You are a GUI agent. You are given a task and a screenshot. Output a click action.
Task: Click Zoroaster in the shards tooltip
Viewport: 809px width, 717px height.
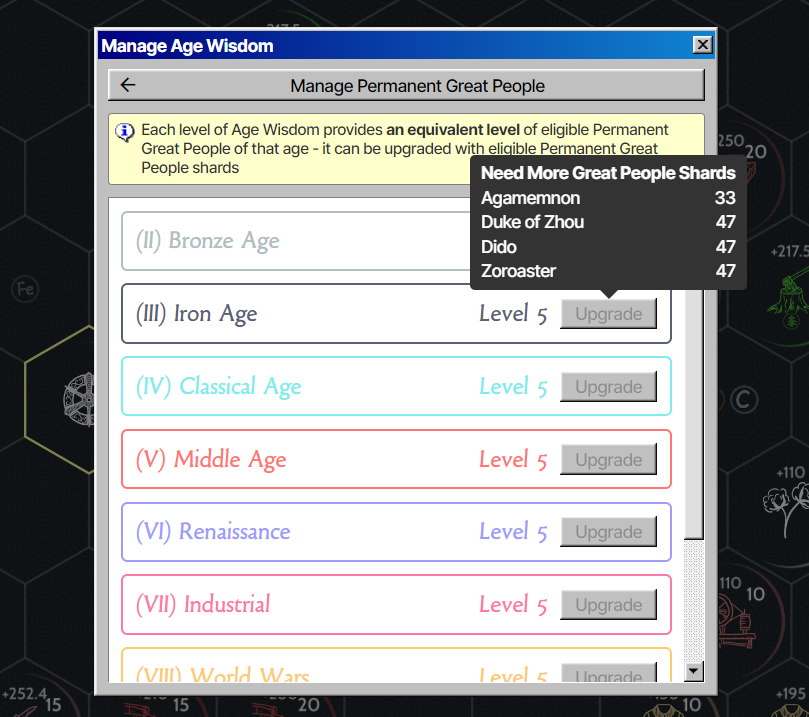(x=518, y=271)
